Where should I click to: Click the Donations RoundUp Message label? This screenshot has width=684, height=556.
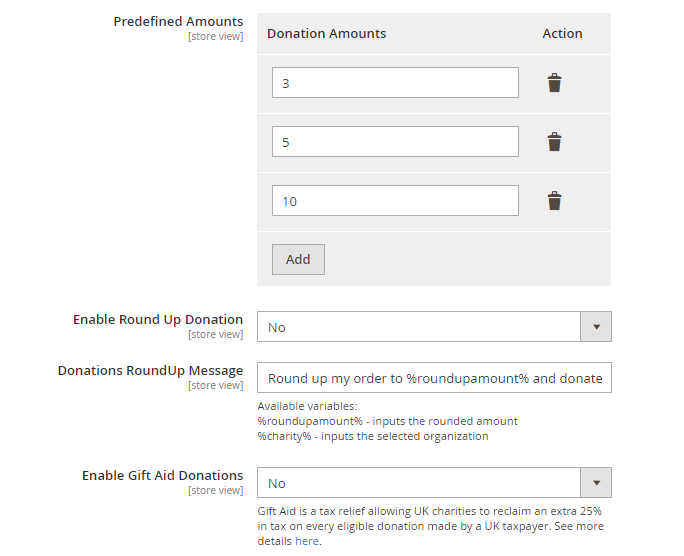(x=150, y=370)
